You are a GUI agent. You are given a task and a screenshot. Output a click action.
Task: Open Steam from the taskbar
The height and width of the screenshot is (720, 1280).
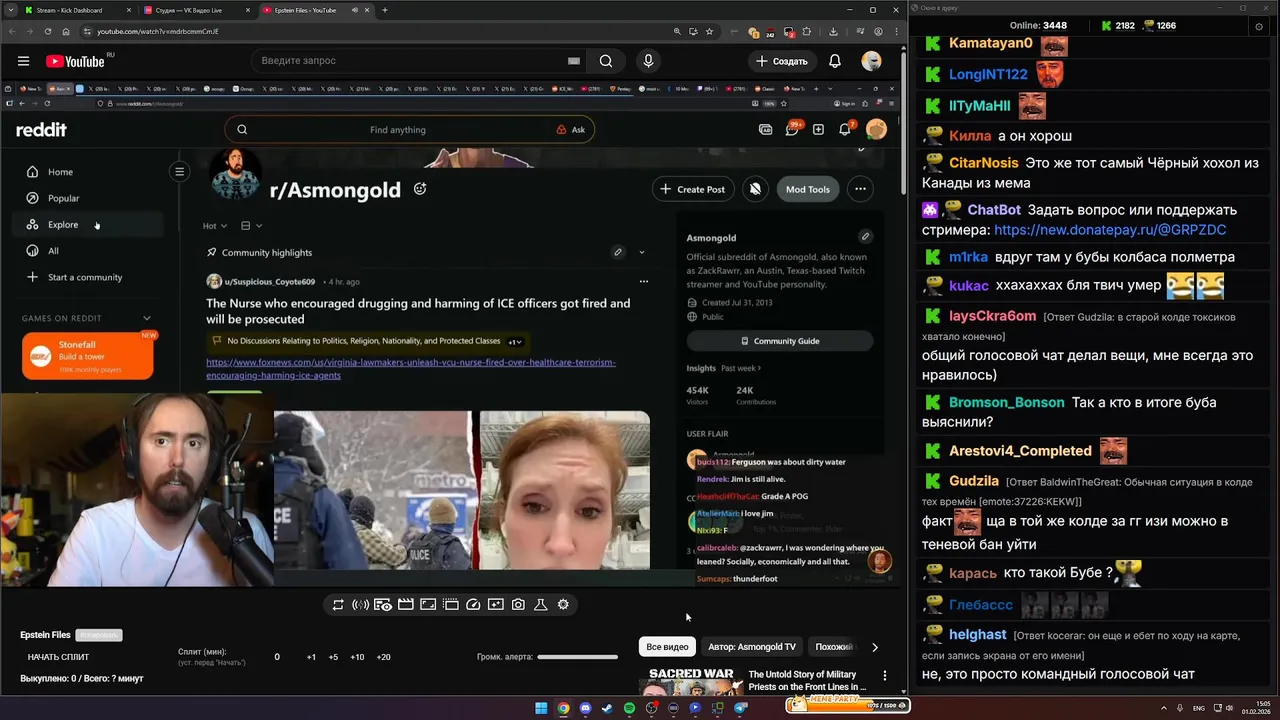(x=607, y=708)
